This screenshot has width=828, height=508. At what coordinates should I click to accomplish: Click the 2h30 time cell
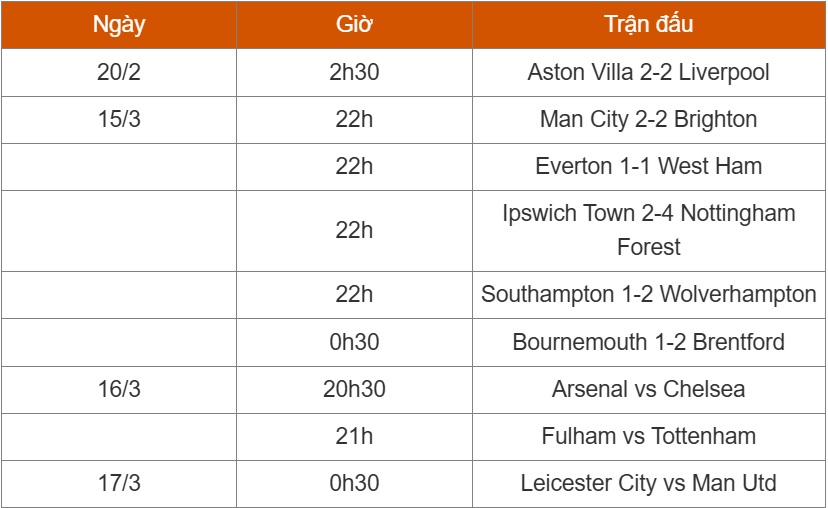354,72
